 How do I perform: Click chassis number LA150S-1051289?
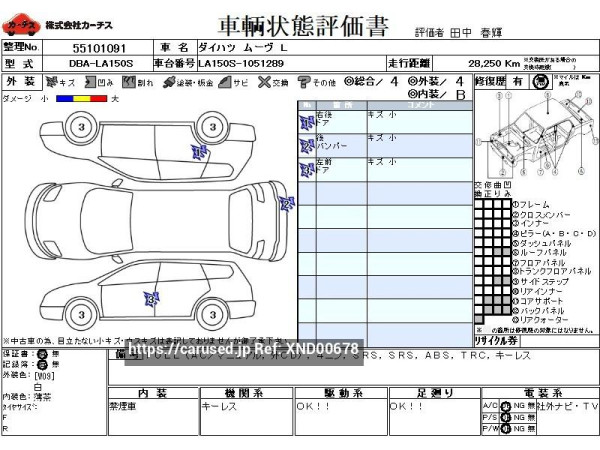pos(241,64)
